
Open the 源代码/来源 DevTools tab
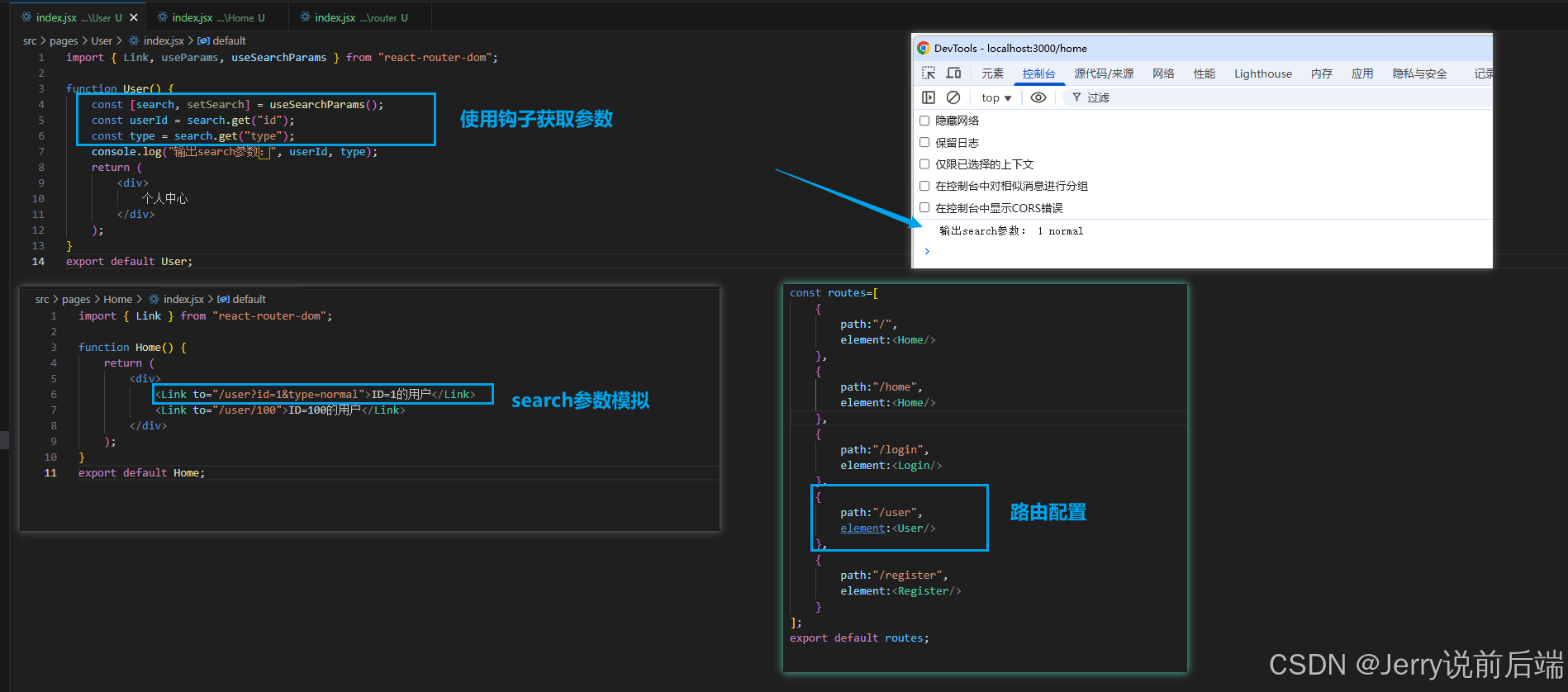click(1104, 73)
